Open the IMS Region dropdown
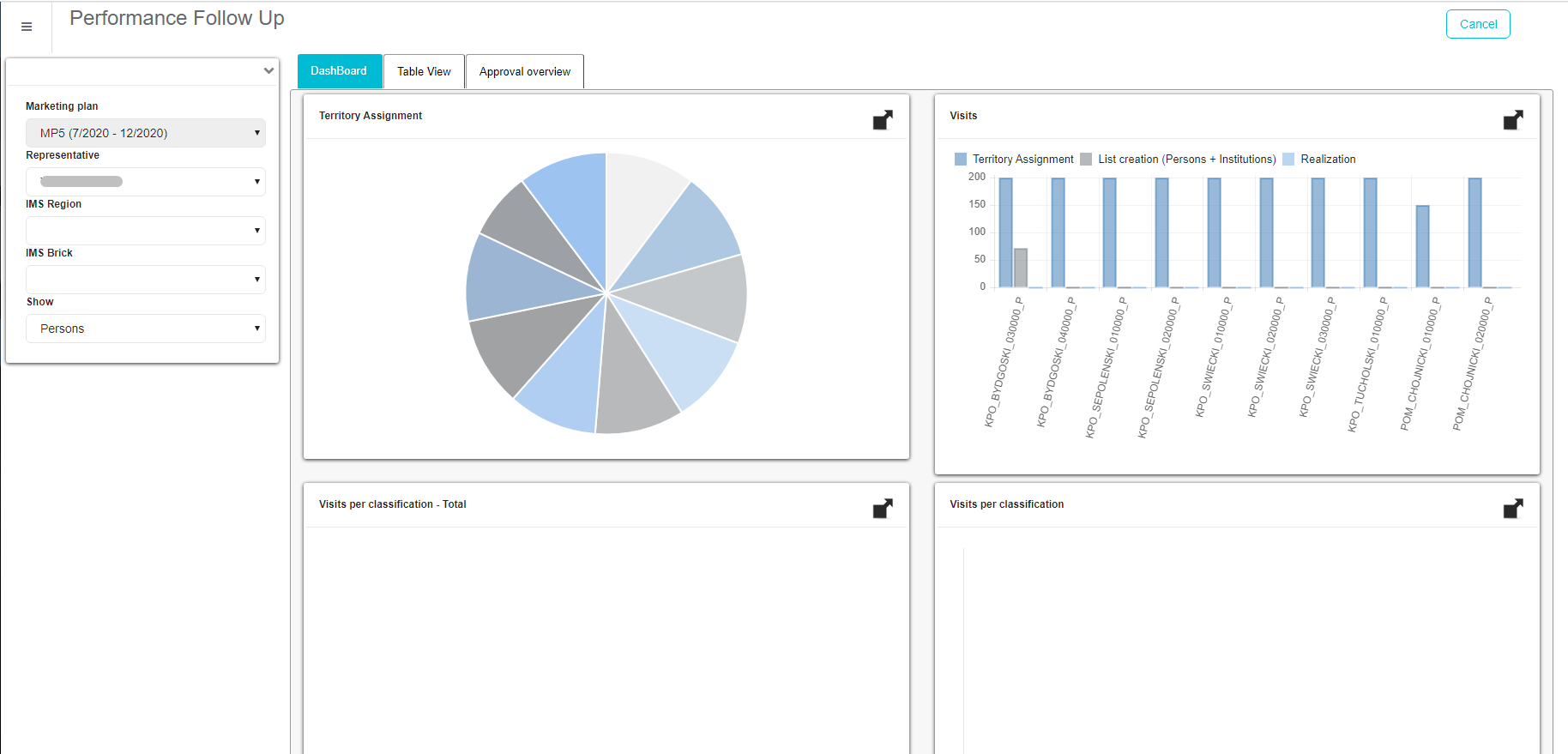 146,231
